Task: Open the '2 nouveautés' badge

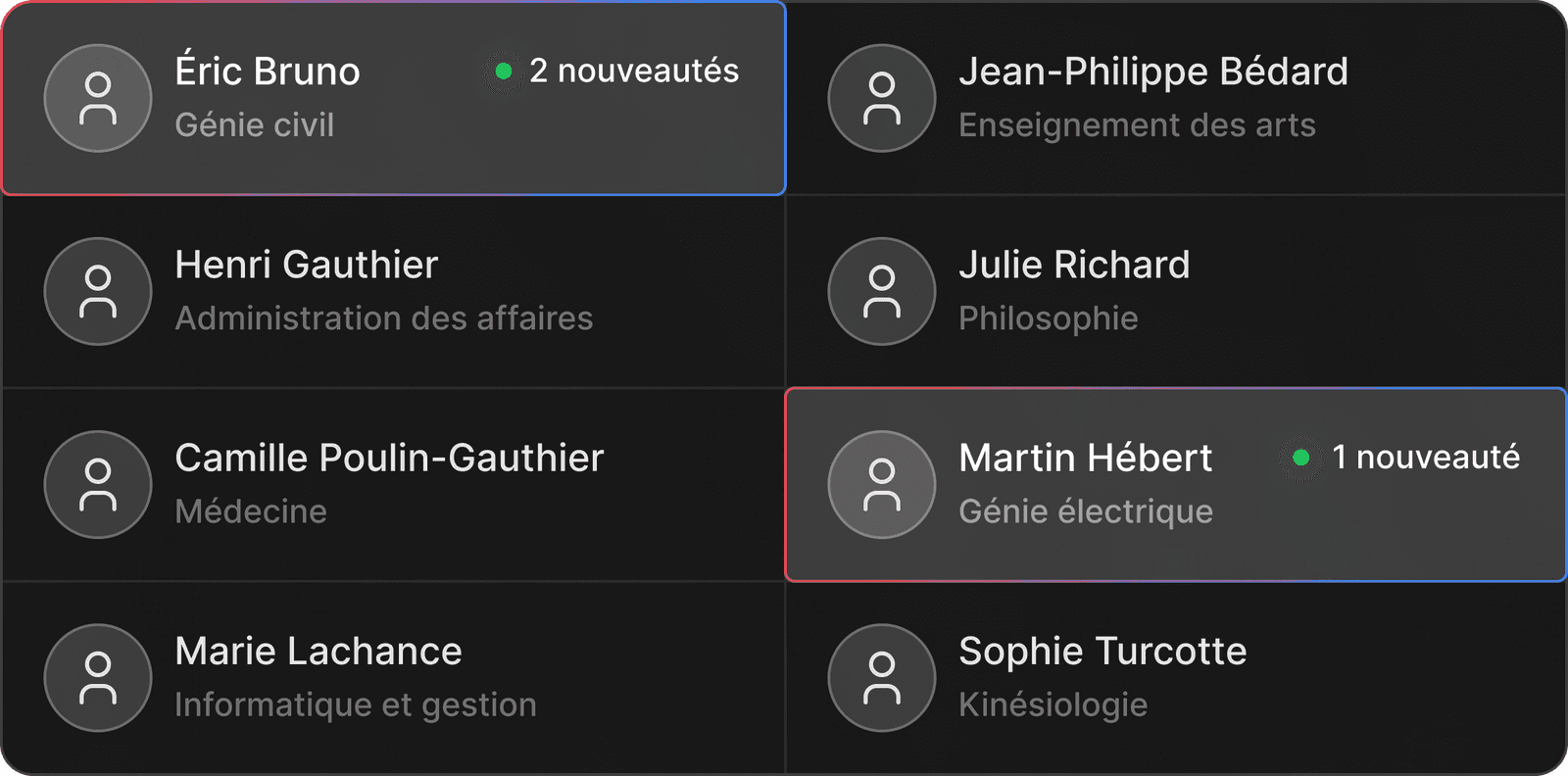Action: pos(633,71)
